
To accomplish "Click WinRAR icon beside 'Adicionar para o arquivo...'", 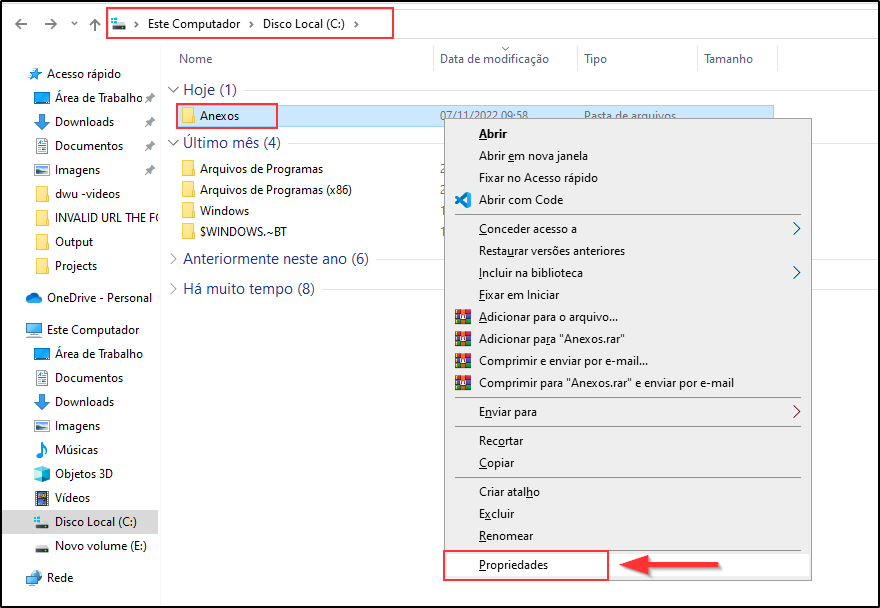I will 462,317.
